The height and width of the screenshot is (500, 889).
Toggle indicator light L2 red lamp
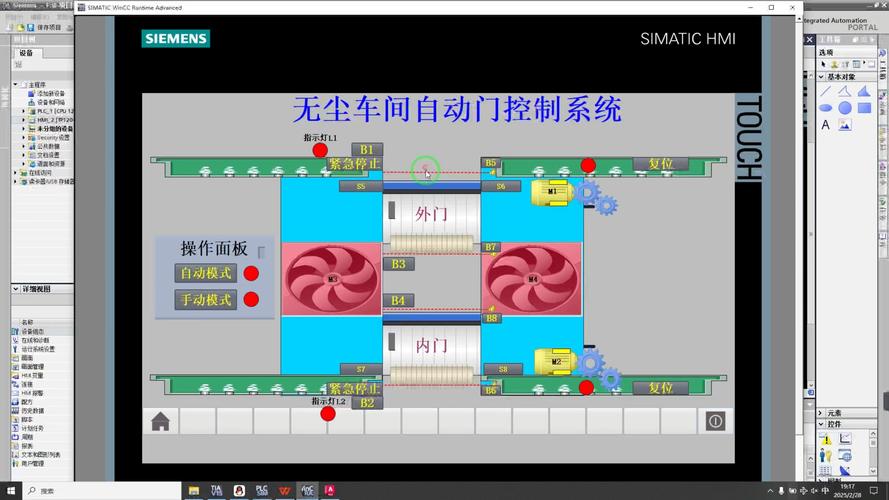pyautogui.click(x=328, y=414)
